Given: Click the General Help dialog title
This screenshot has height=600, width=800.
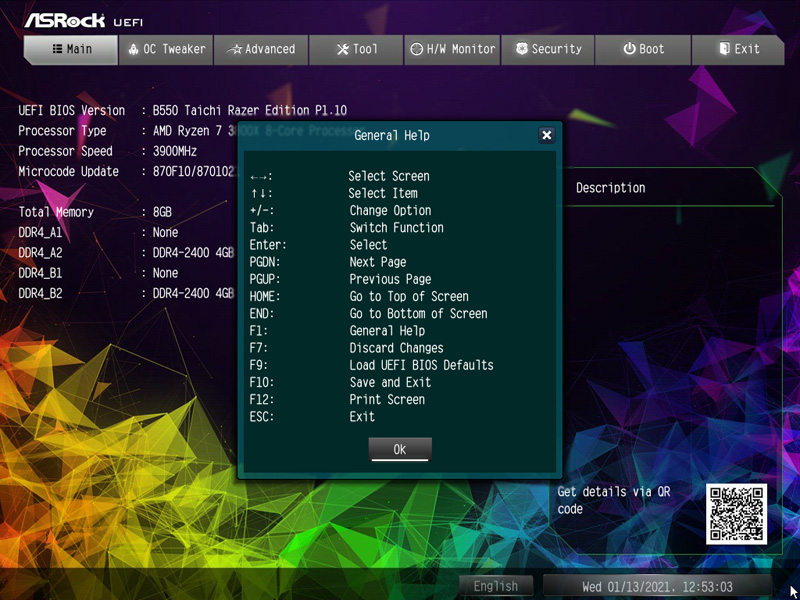Looking at the screenshot, I should [392, 136].
